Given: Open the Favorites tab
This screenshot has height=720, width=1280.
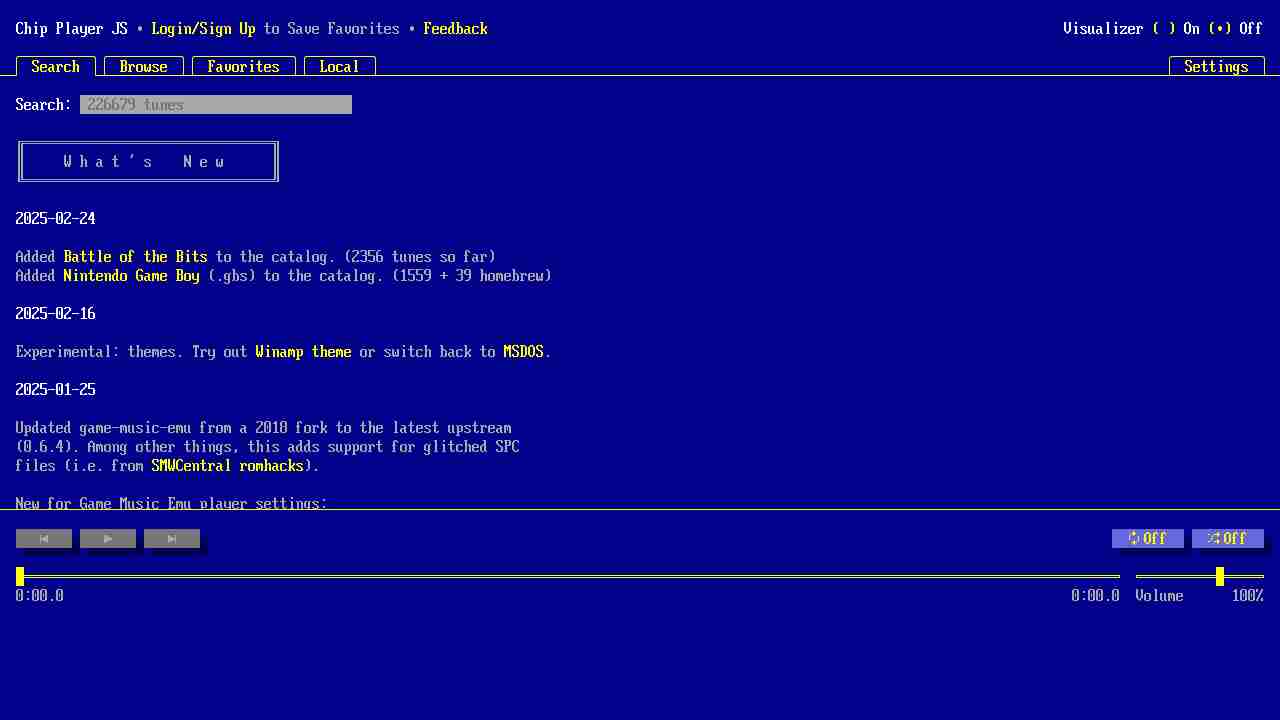Looking at the screenshot, I should (x=244, y=66).
